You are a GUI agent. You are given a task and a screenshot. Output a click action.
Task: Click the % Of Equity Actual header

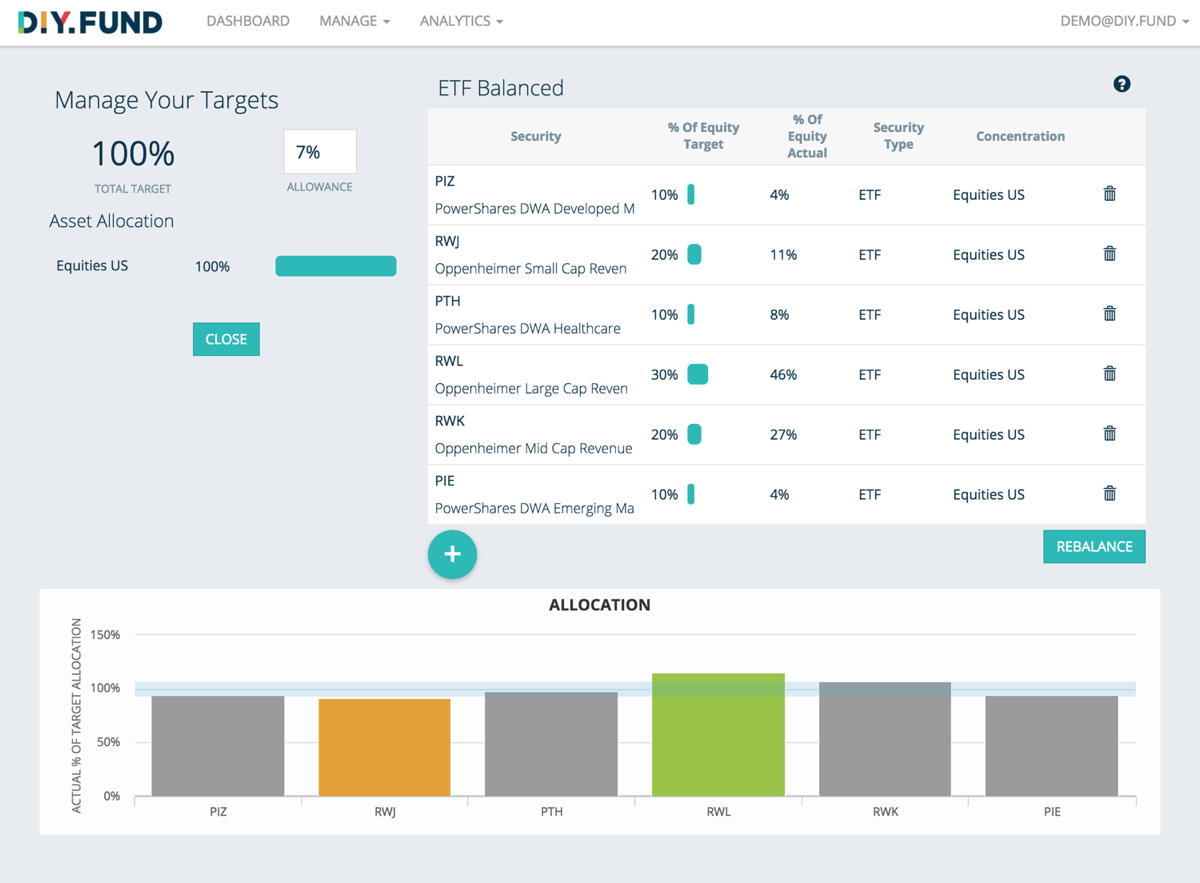pos(807,136)
